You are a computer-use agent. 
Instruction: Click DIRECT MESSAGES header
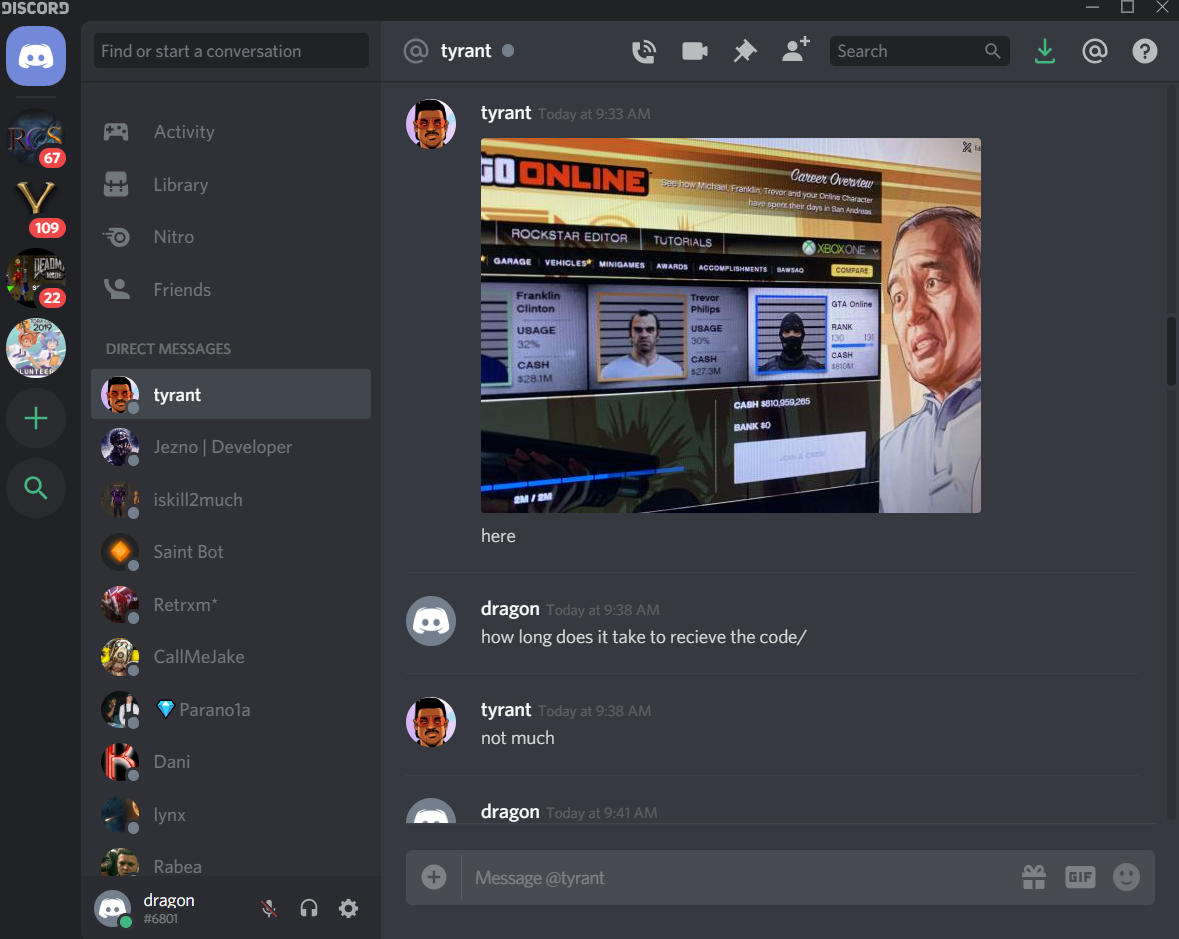[x=168, y=349]
